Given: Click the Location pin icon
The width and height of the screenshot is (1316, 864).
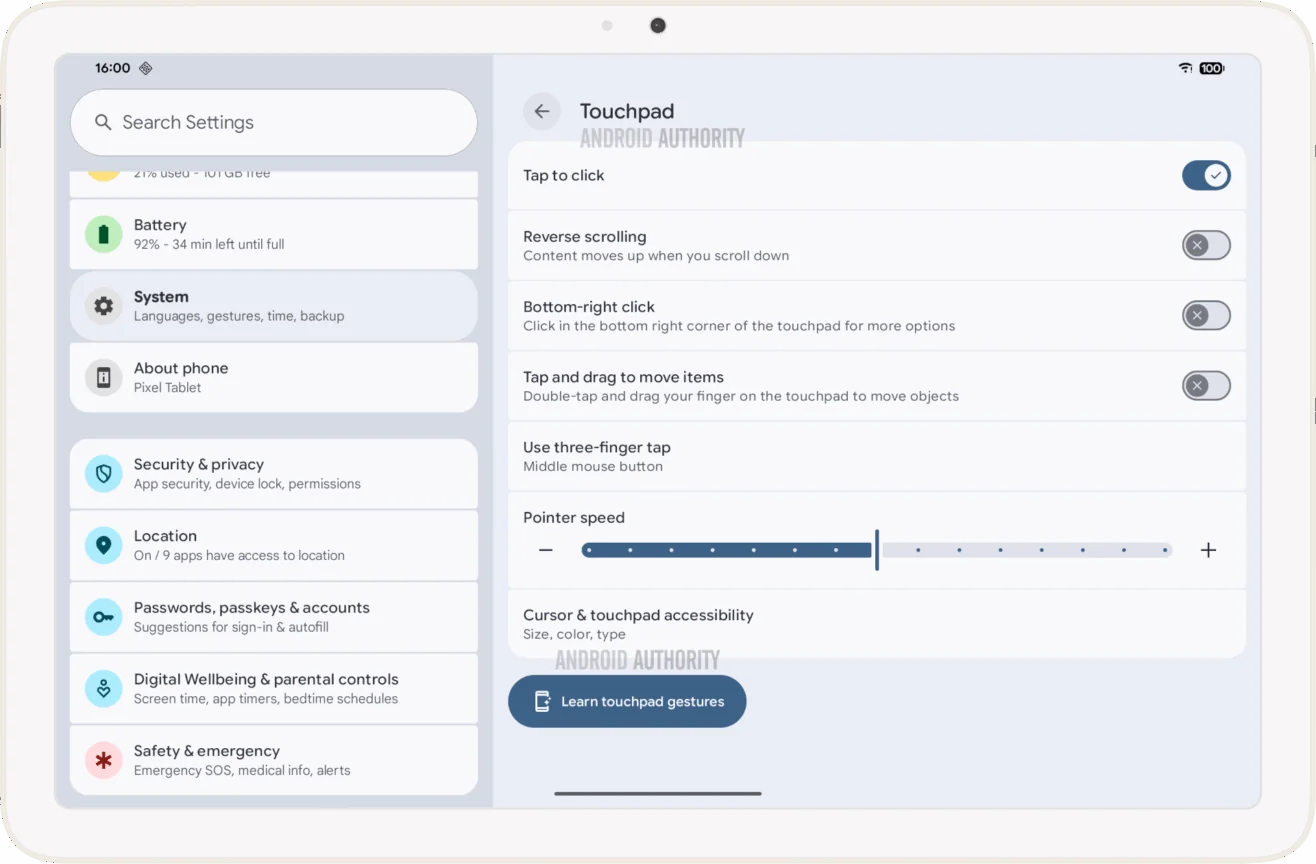Looking at the screenshot, I should click(x=103, y=546).
